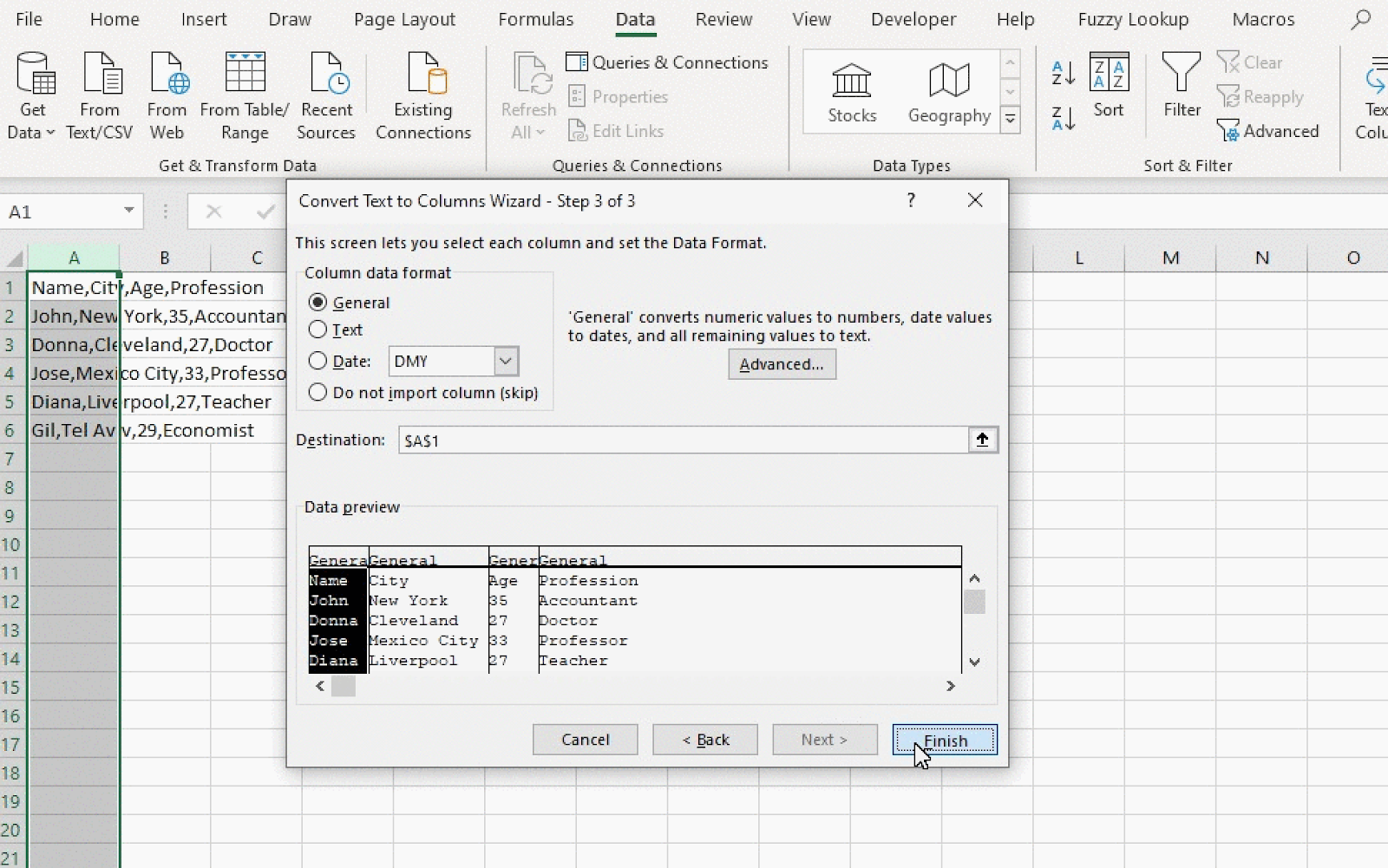Choose the Date format option

pyautogui.click(x=318, y=362)
